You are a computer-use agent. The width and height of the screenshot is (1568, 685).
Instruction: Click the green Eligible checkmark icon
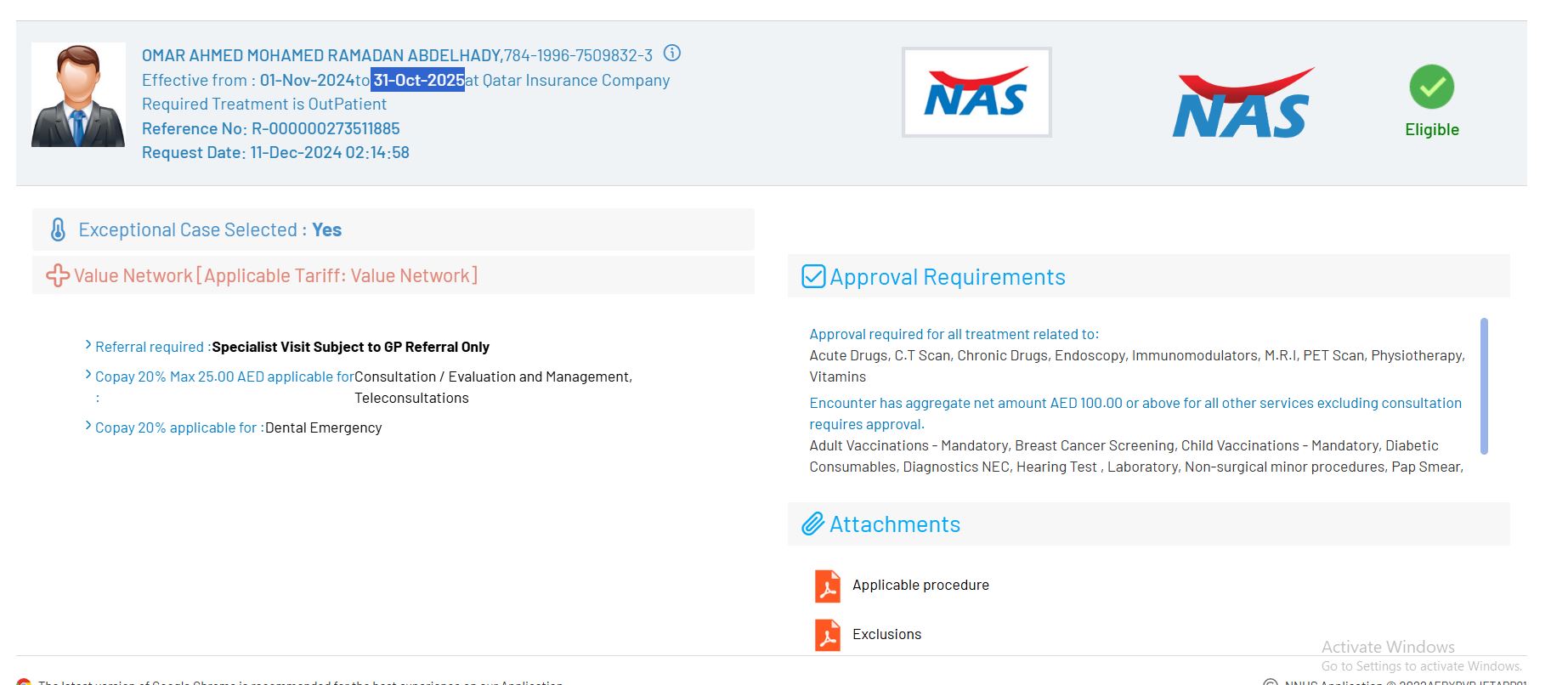tap(1432, 87)
